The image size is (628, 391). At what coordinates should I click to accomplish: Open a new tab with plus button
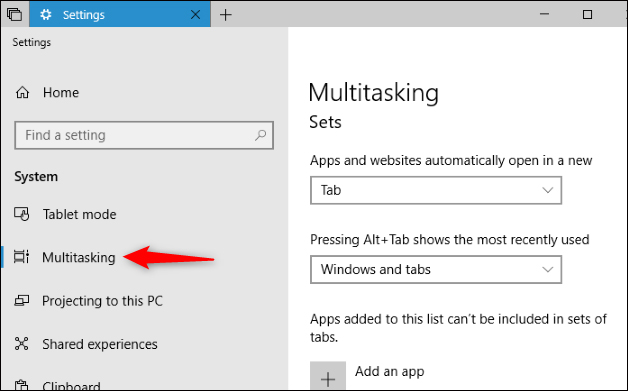point(226,15)
